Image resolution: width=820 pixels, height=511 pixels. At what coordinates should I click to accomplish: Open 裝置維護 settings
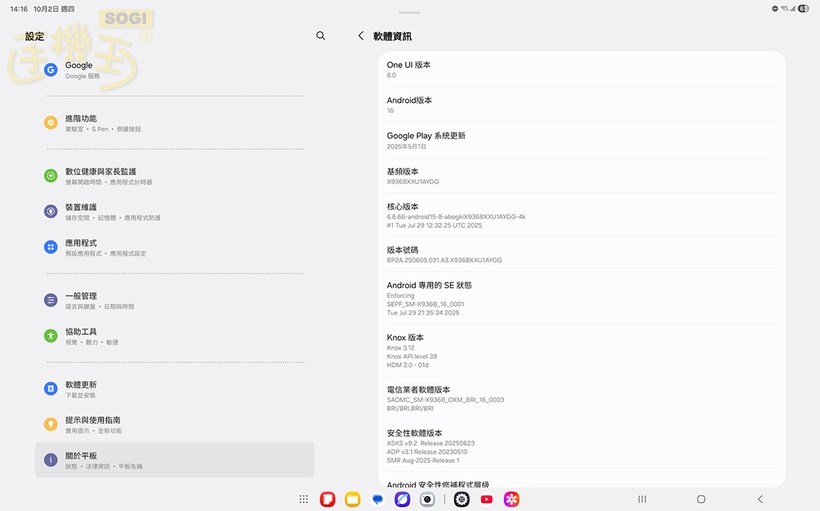coord(174,212)
